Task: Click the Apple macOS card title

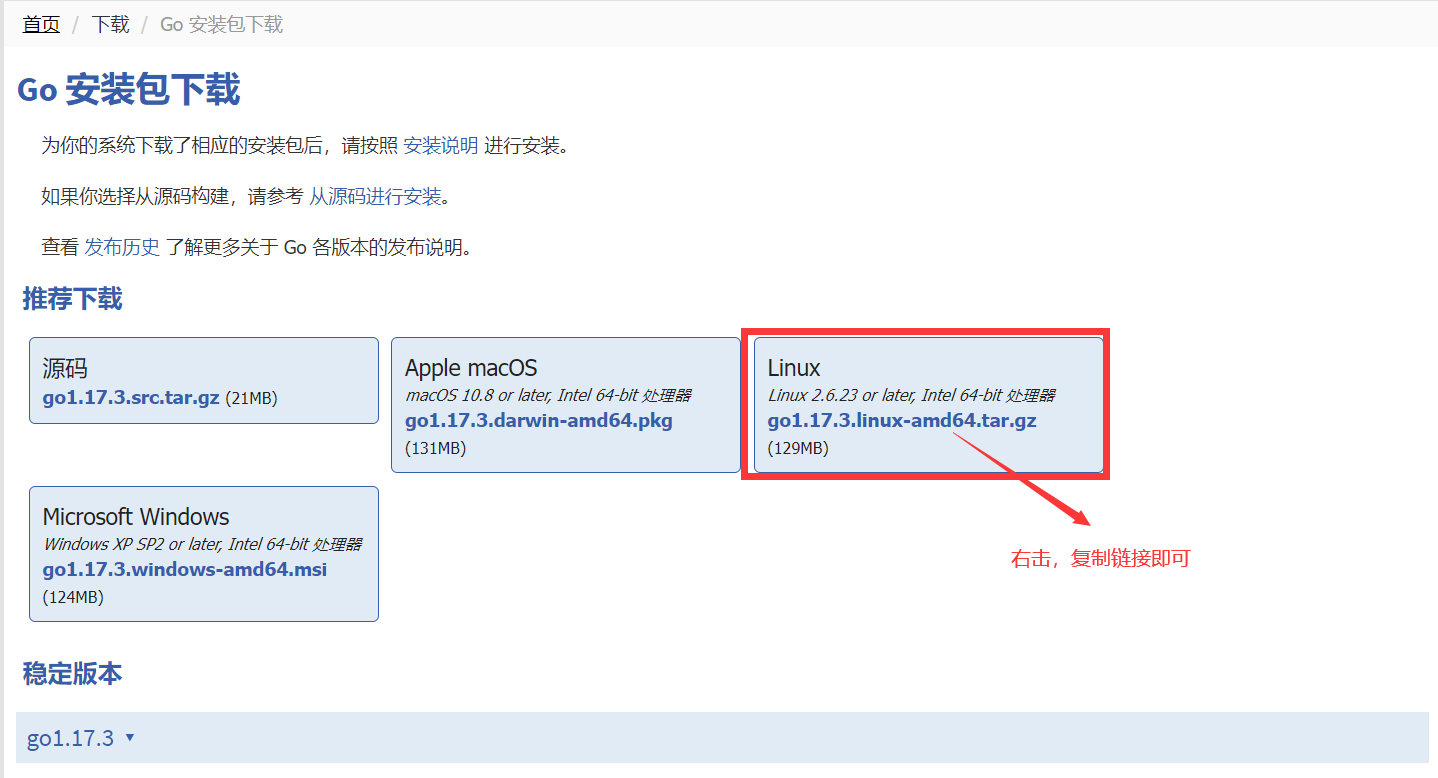Action: [x=471, y=369]
